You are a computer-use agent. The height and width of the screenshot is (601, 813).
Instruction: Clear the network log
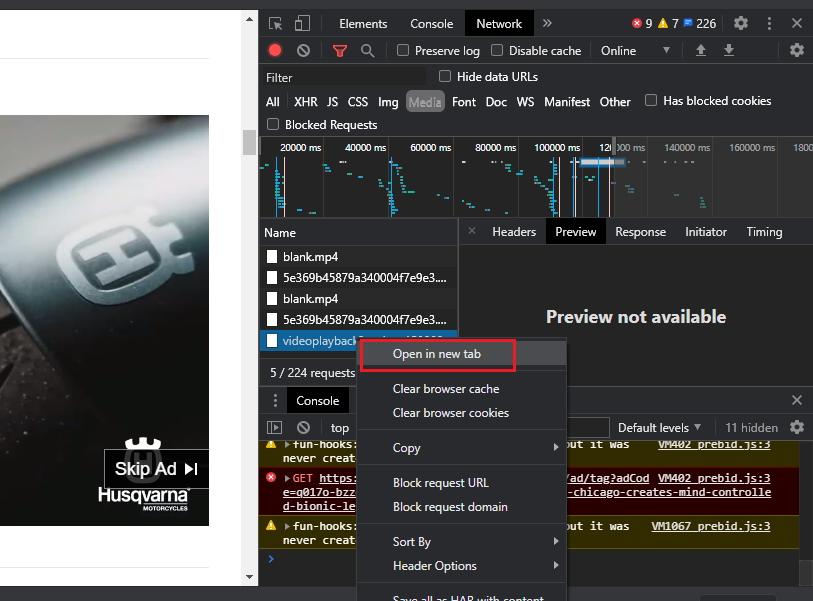303,50
